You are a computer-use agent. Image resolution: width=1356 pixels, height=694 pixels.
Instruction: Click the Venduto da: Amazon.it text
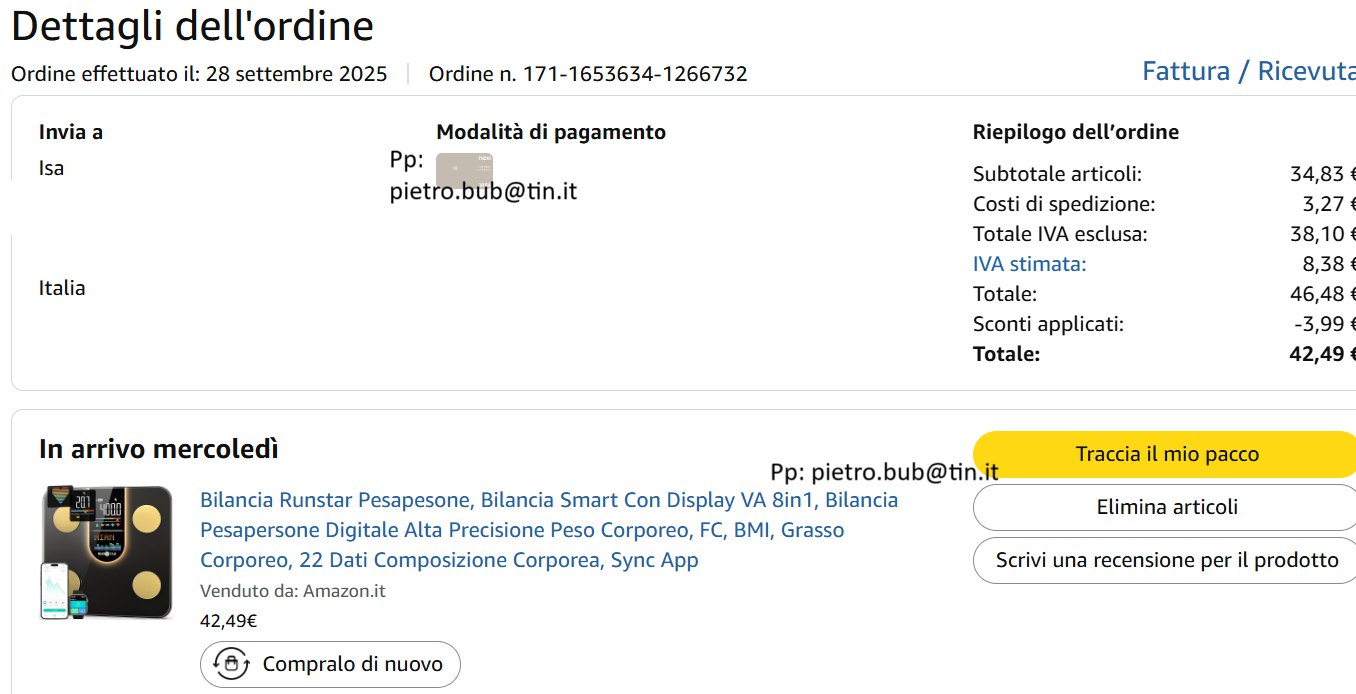pos(292,591)
